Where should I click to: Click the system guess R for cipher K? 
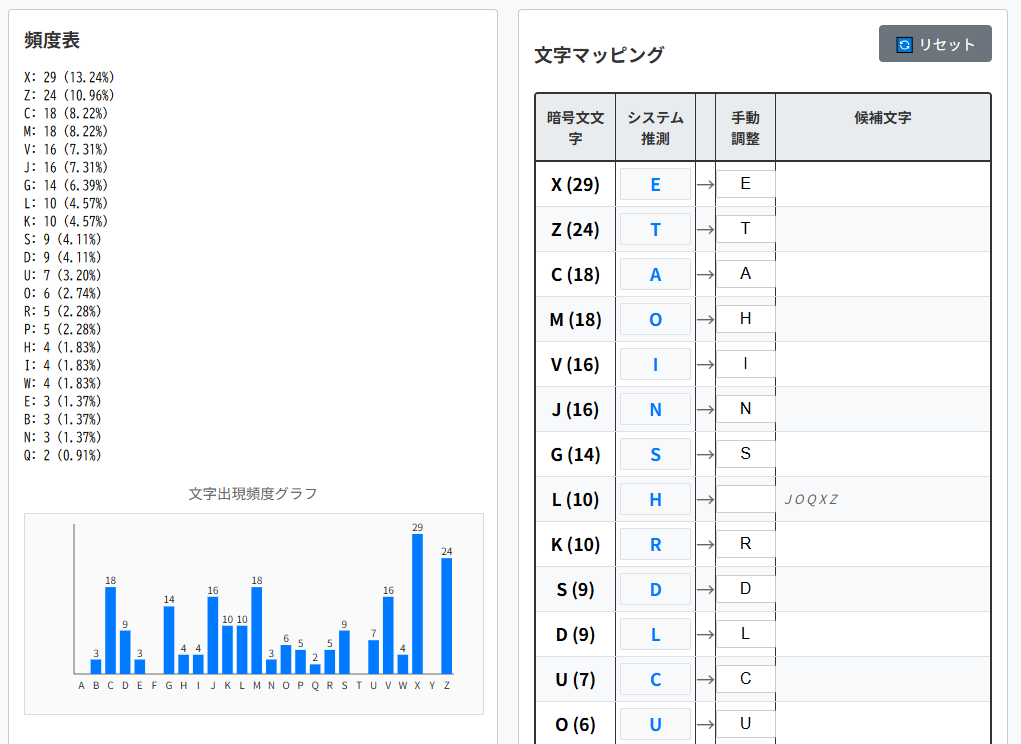[x=655, y=544]
